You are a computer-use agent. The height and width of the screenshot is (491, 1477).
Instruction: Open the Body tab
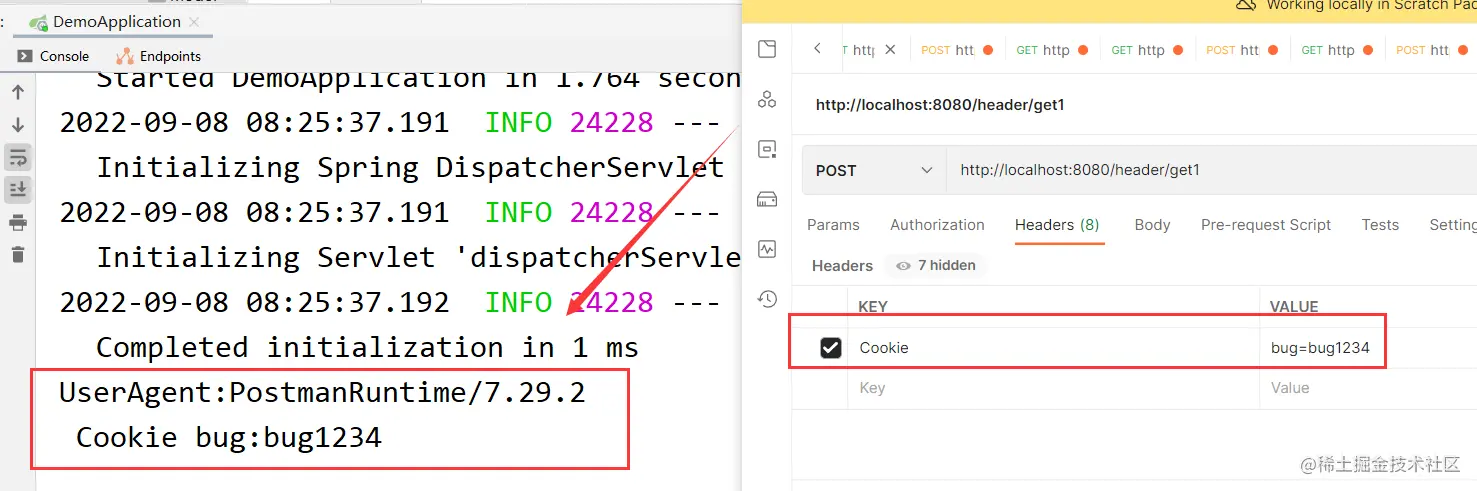1152,225
